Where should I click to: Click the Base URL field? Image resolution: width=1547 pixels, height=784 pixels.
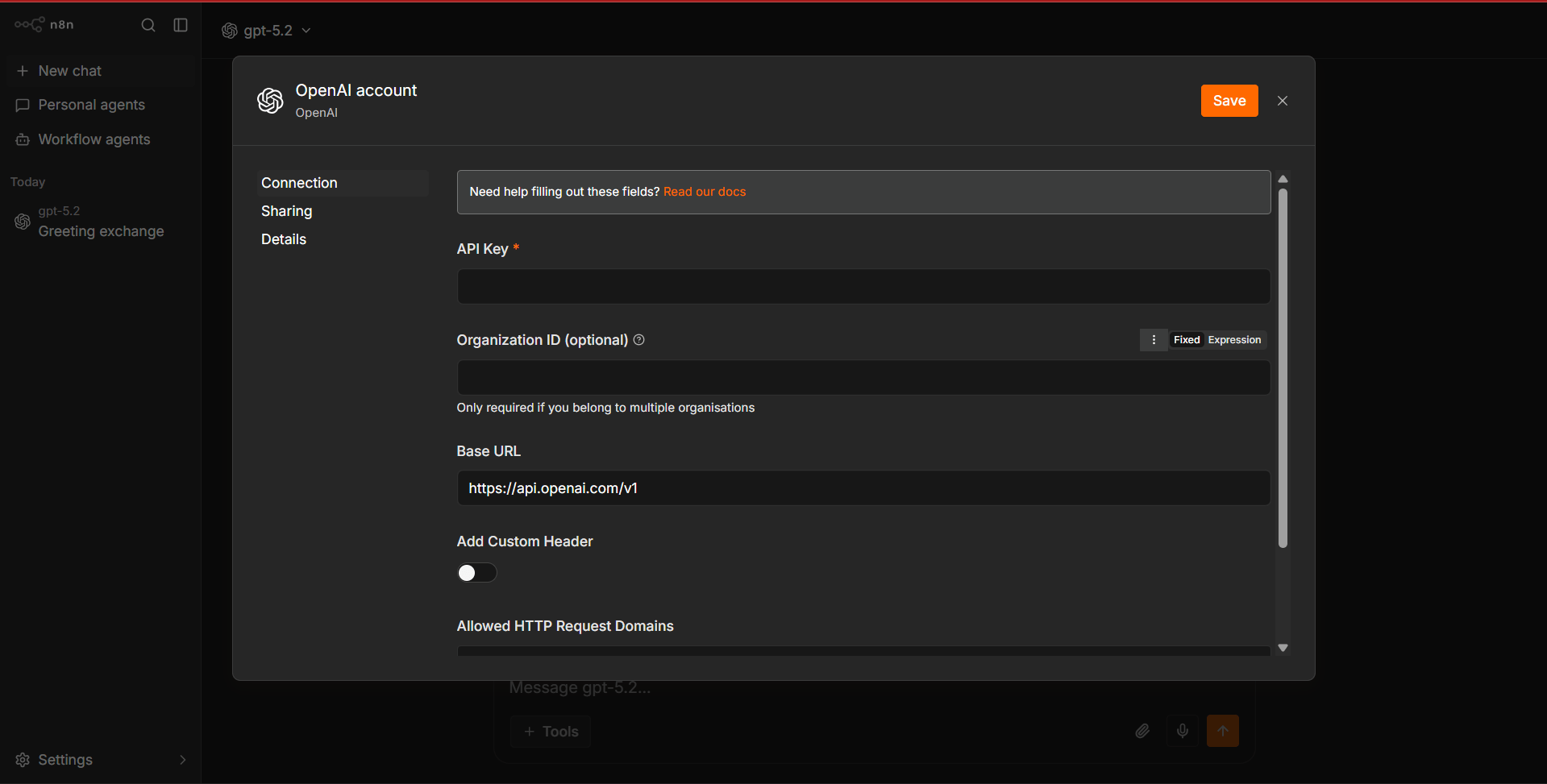tap(863, 488)
